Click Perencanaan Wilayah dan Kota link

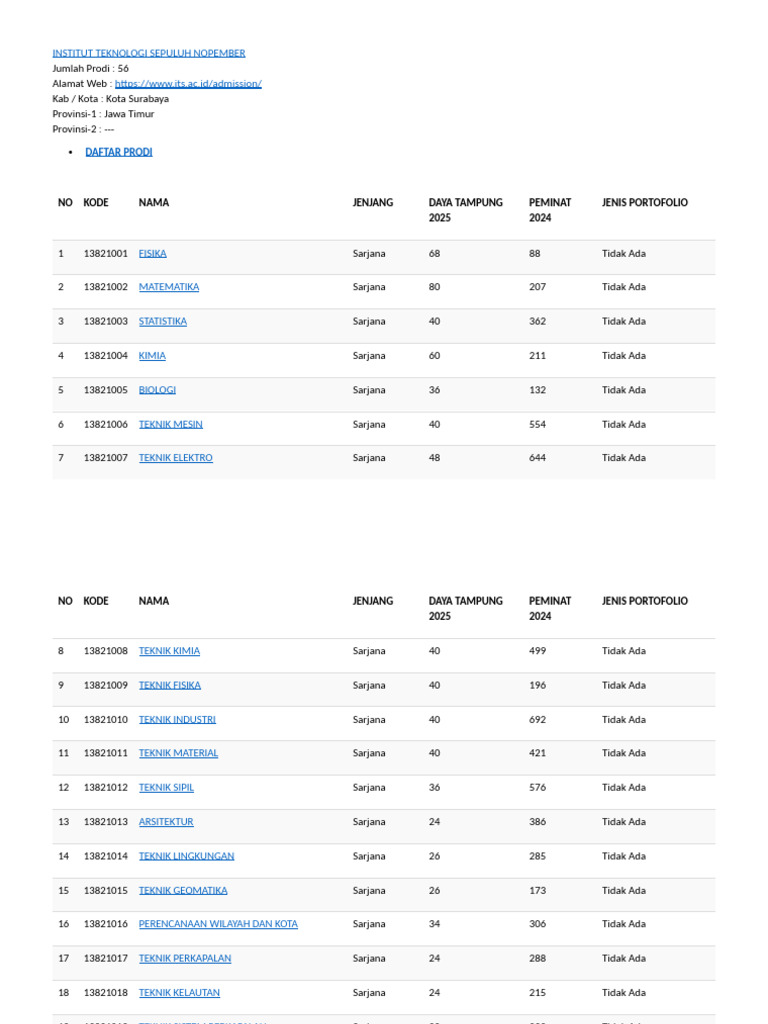[218, 924]
